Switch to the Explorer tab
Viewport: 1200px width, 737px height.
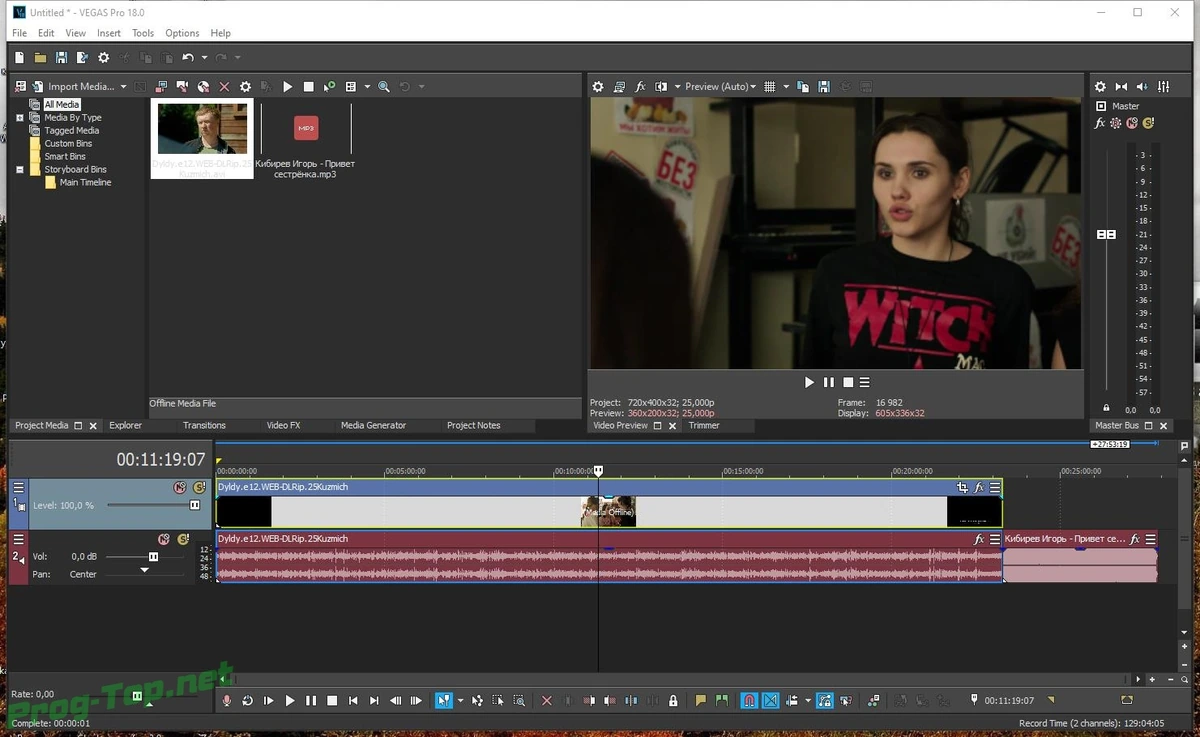(x=125, y=426)
